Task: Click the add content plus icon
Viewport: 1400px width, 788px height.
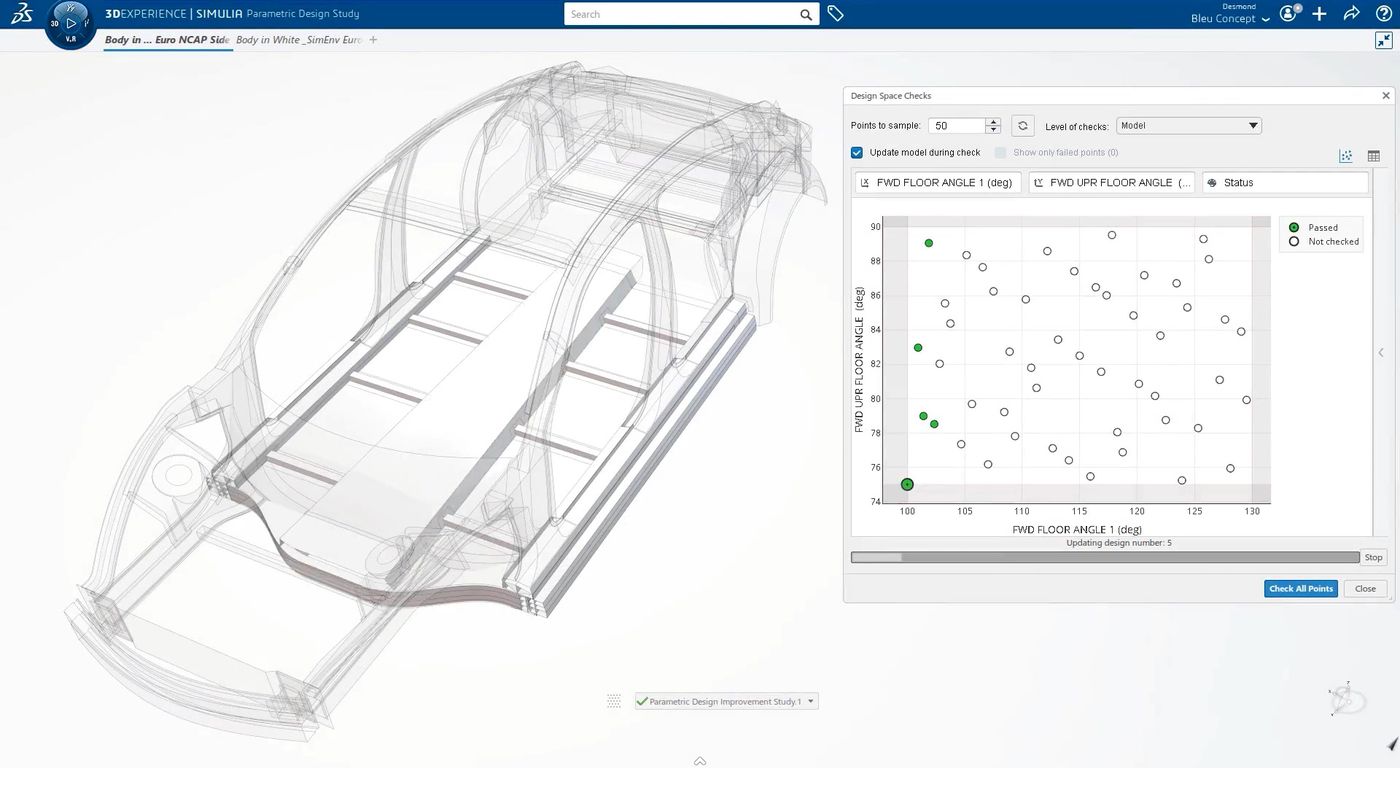Action: 1319,14
